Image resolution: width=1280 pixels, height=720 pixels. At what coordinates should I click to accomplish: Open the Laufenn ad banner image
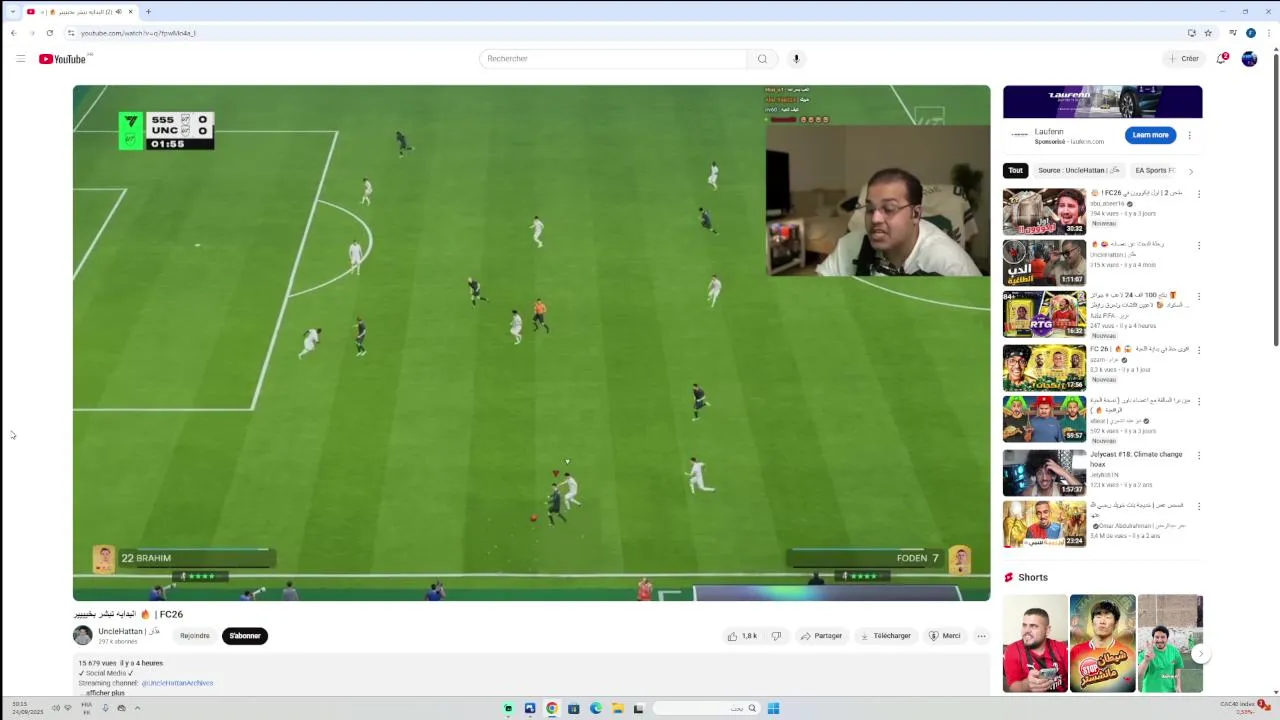[1102, 102]
